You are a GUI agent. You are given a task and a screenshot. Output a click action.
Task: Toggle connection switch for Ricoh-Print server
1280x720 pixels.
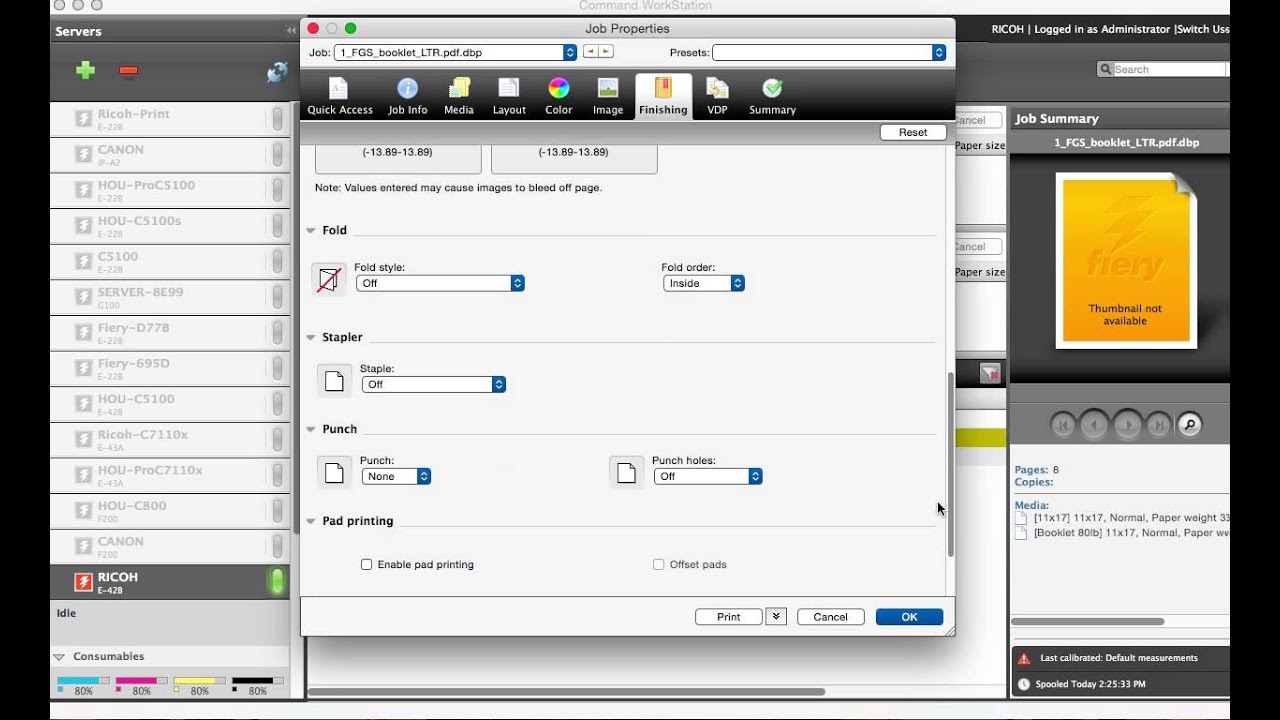[x=277, y=119]
